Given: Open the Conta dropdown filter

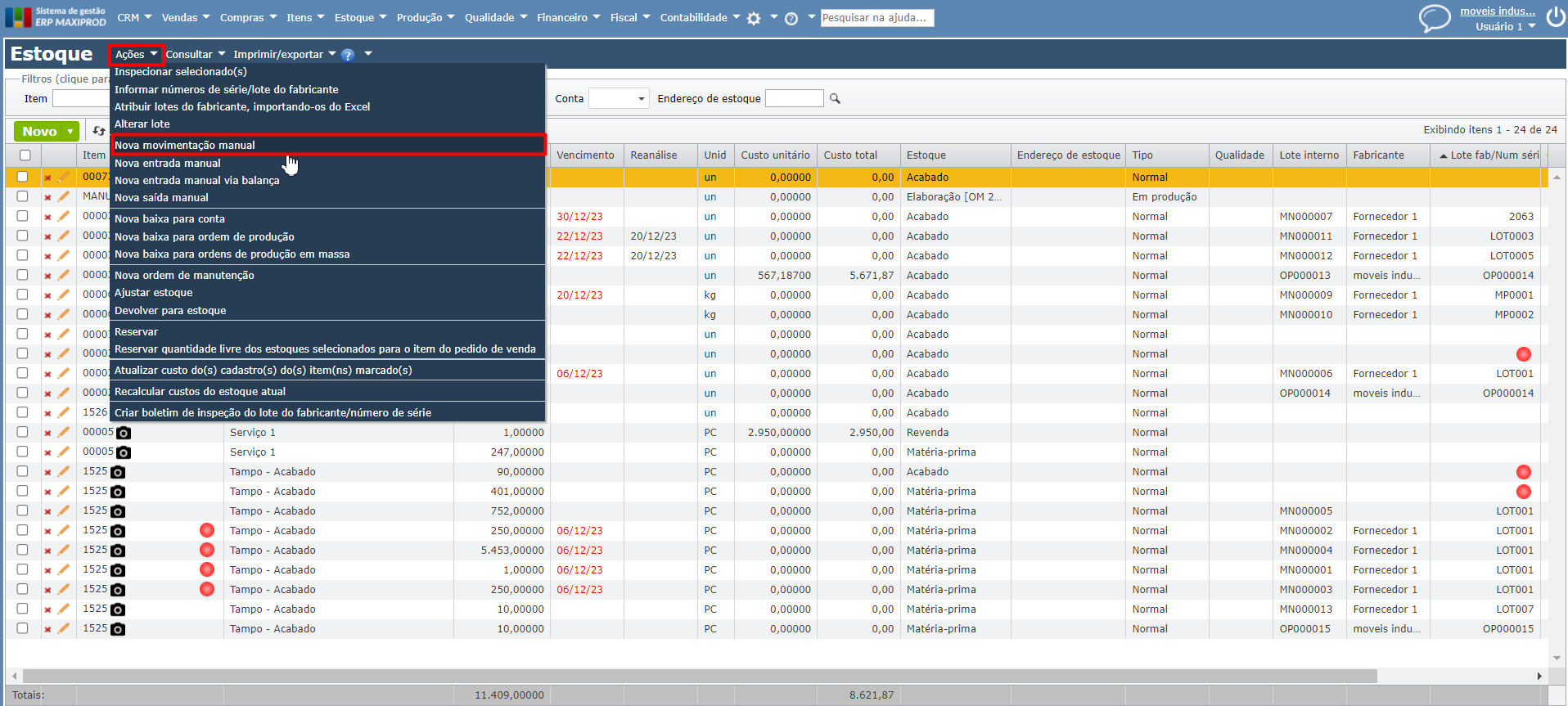Looking at the screenshot, I should pyautogui.click(x=619, y=99).
